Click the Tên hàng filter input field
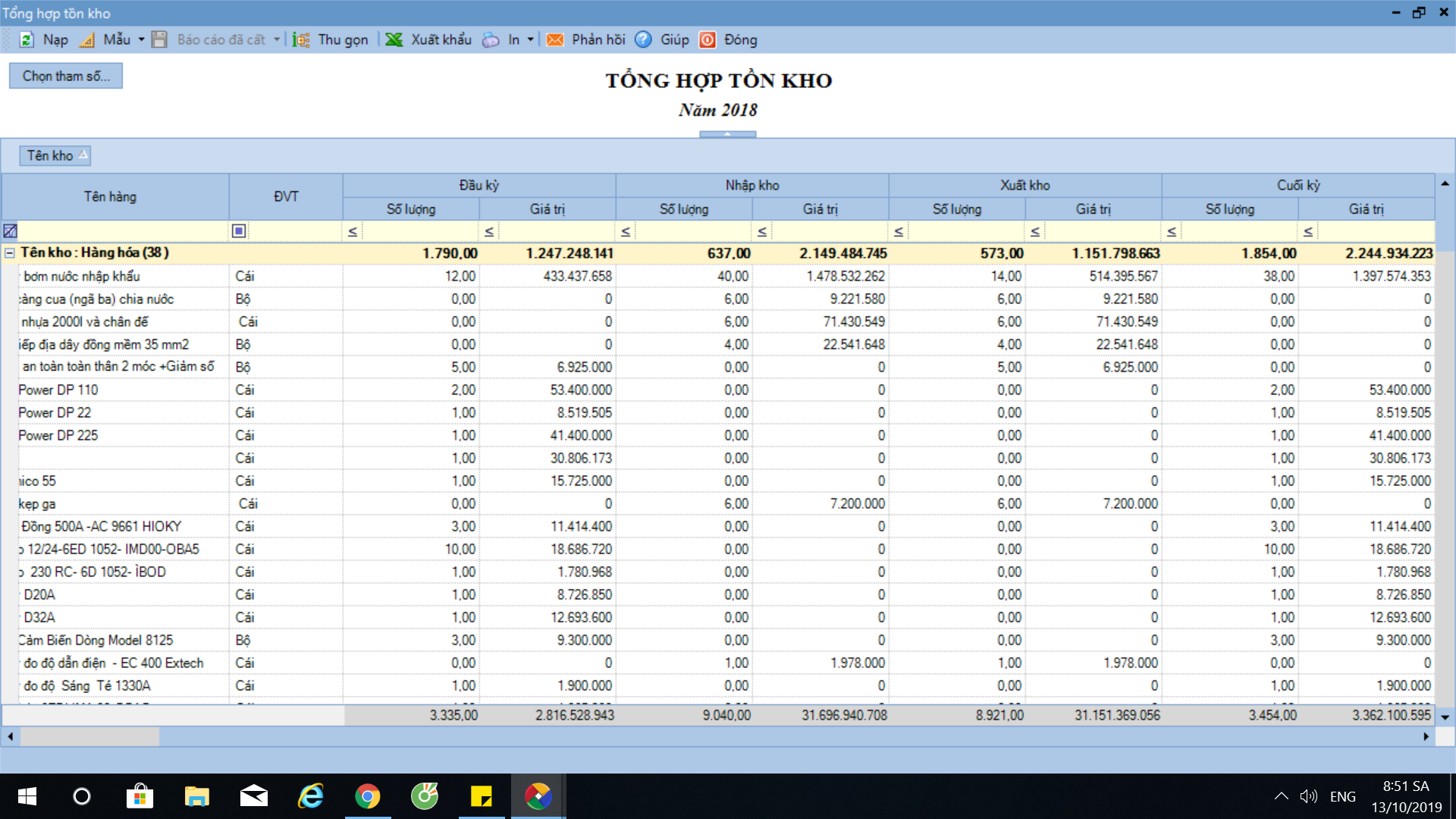 (x=124, y=231)
